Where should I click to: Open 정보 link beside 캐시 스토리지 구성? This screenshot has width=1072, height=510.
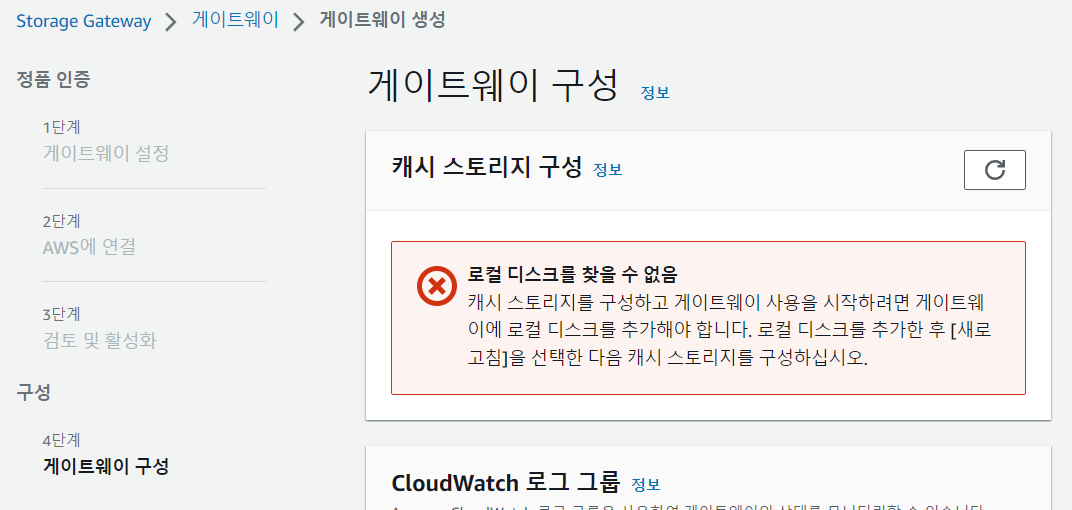click(x=608, y=170)
